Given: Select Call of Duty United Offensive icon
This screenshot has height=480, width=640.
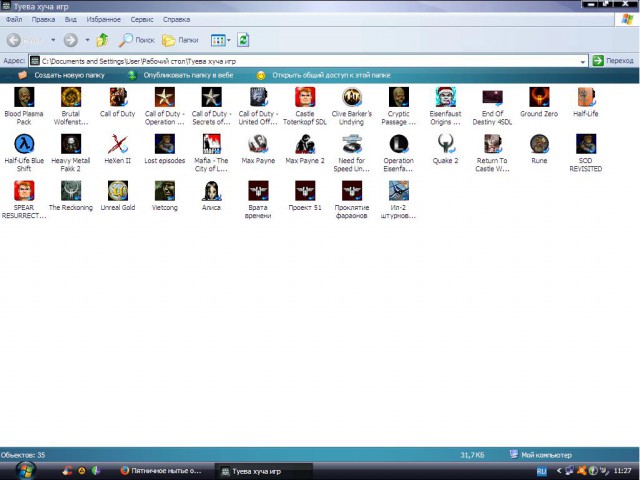Looking at the screenshot, I should (258, 97).
